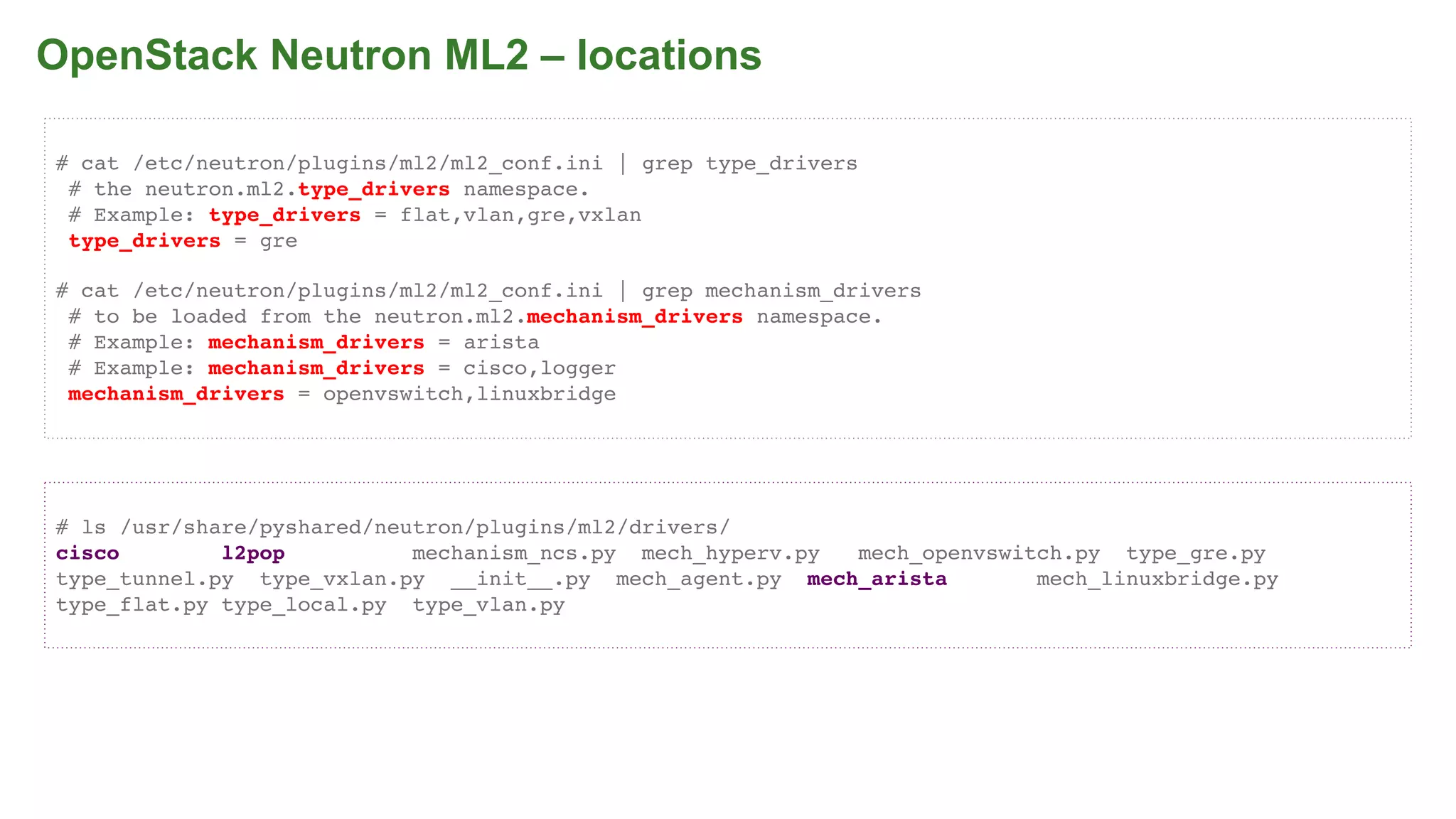
Task: Click the 'grep mechanism_drivers' command line
Action: pyautogui.click(x=488, y=291)
